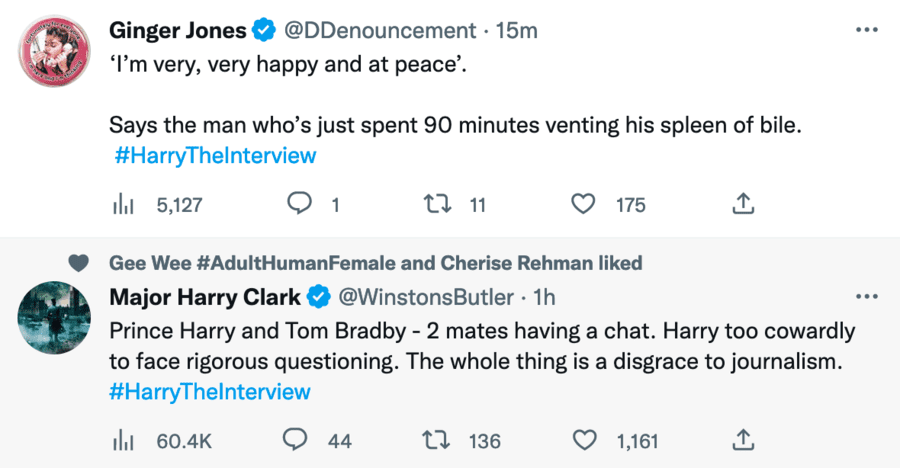Screen dimensions: 900x468
Task: Open #HarryTheInterview hashtag in Ginger Jones's tweet
Action: tap(215, 155)
